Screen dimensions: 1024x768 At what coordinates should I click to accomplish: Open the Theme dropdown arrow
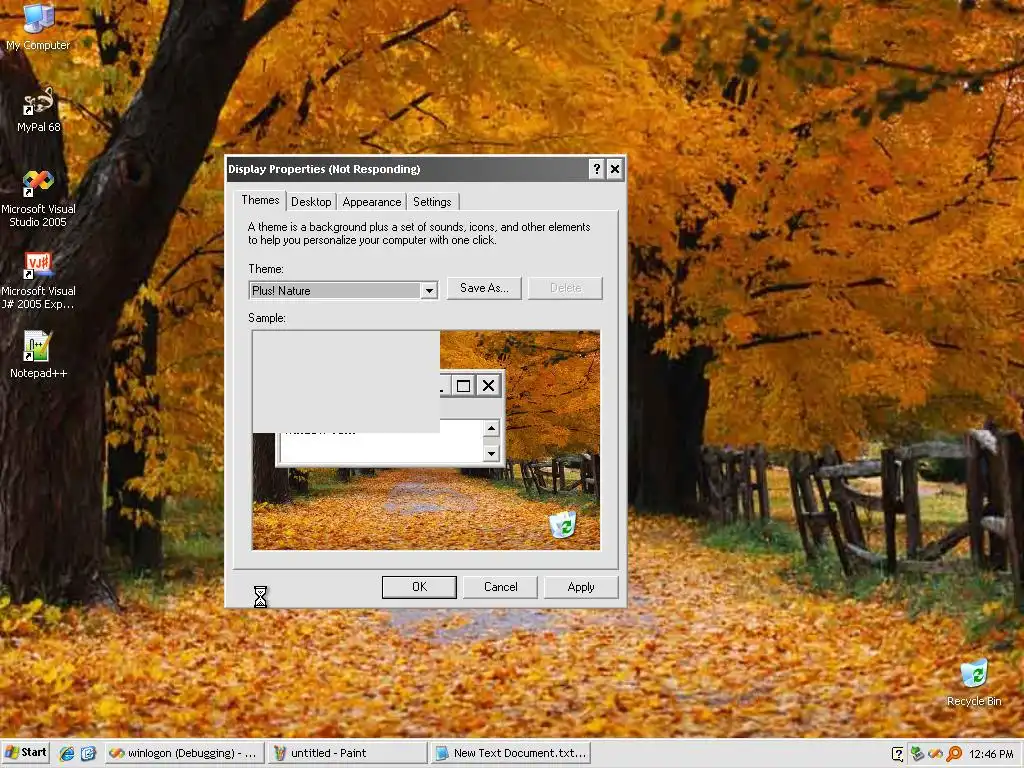pyautogui.click(x=429, y=291)
